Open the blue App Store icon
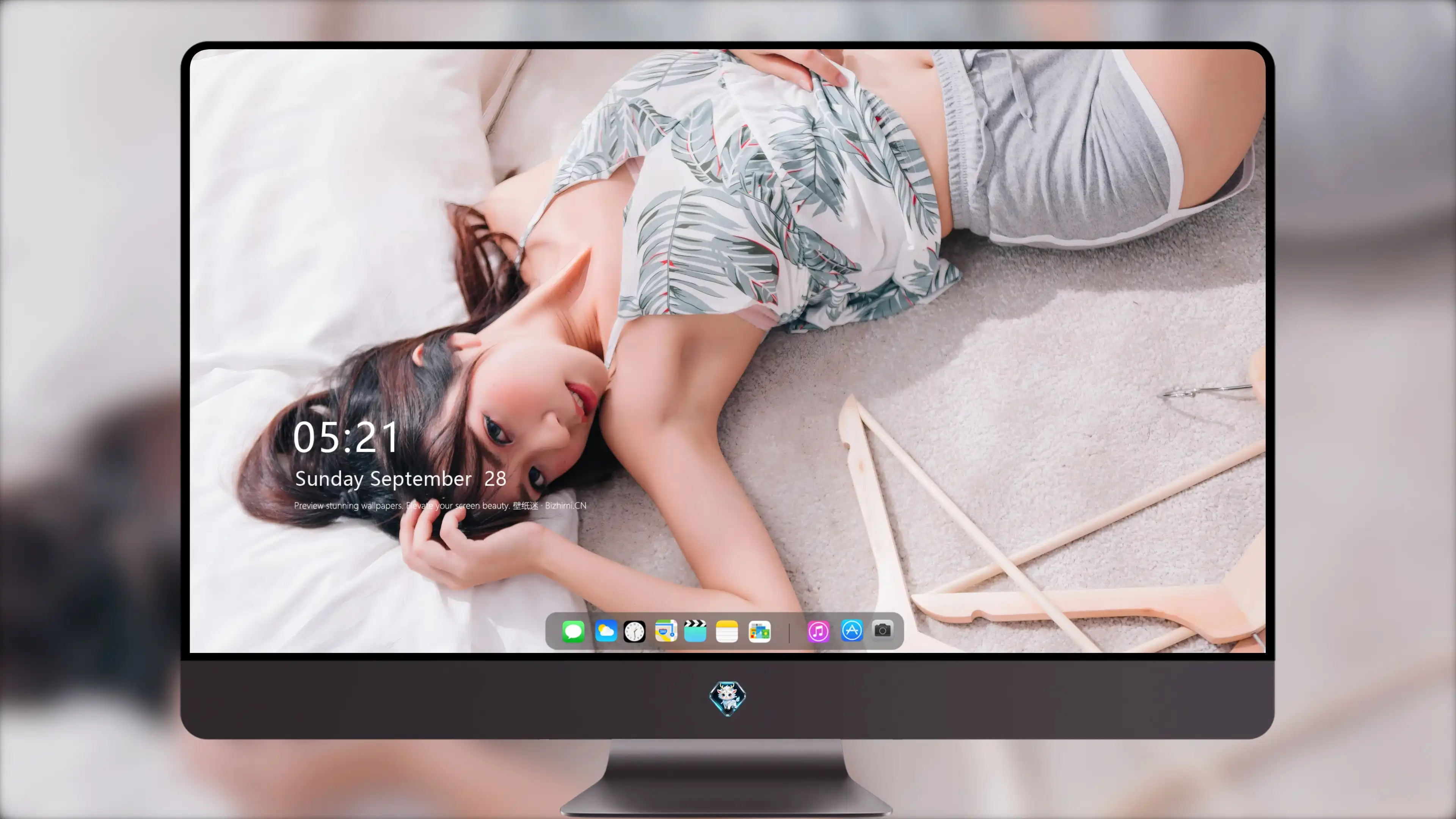Viewport: 1456px width, 819px height. click(852, 630)
